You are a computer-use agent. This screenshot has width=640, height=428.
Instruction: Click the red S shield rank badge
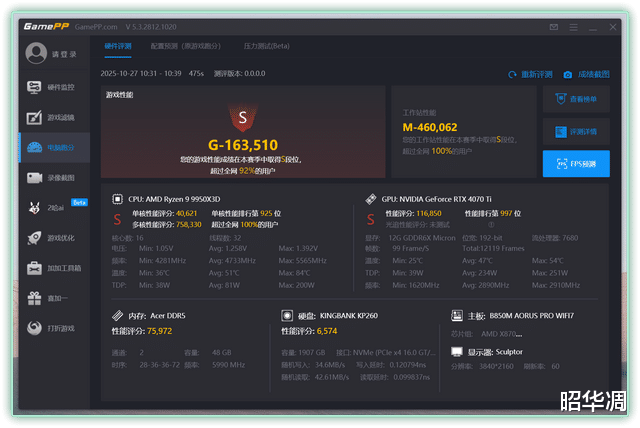[x=243, y=118]
